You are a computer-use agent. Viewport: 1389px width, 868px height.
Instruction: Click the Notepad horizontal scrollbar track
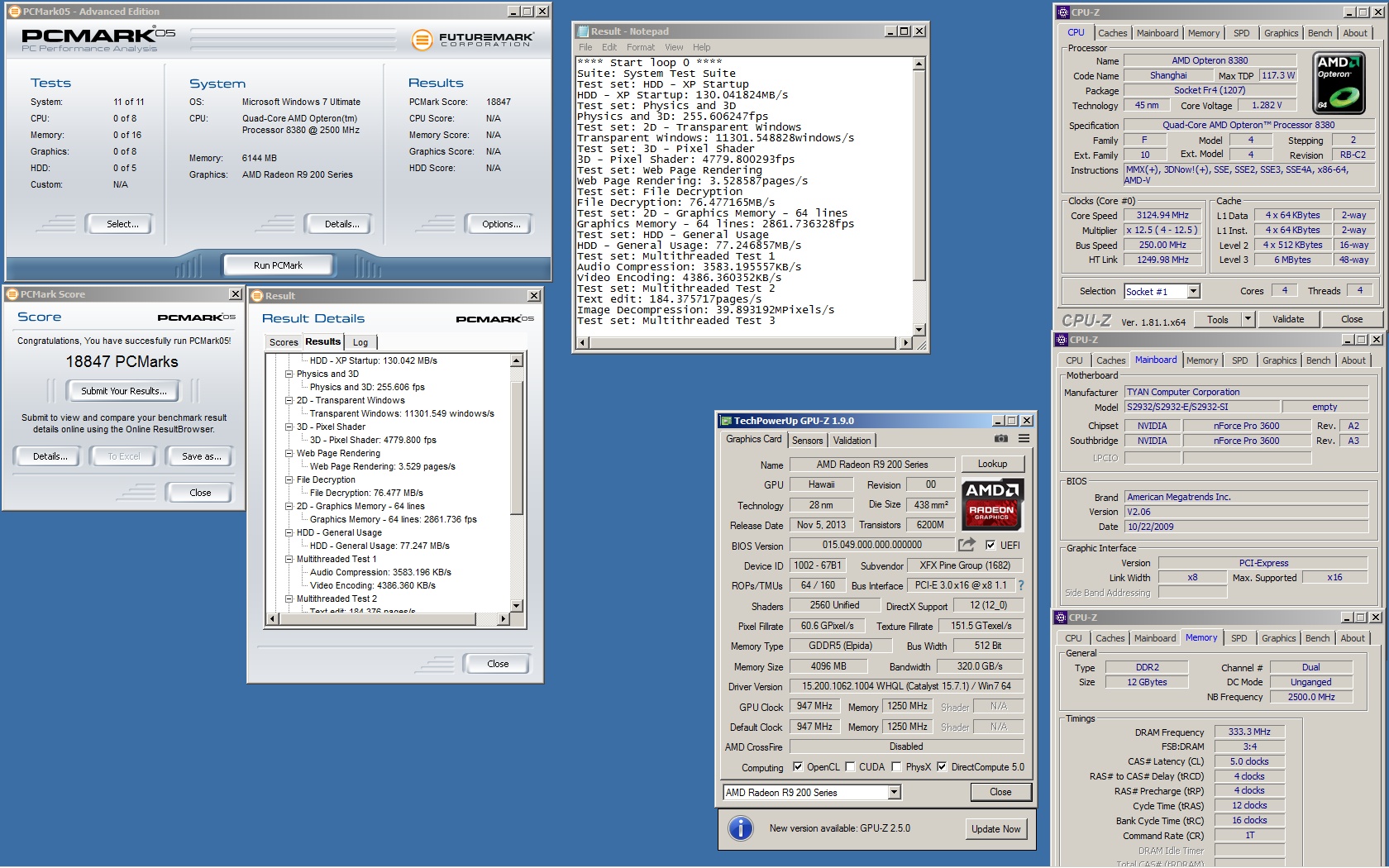[744, 342]
